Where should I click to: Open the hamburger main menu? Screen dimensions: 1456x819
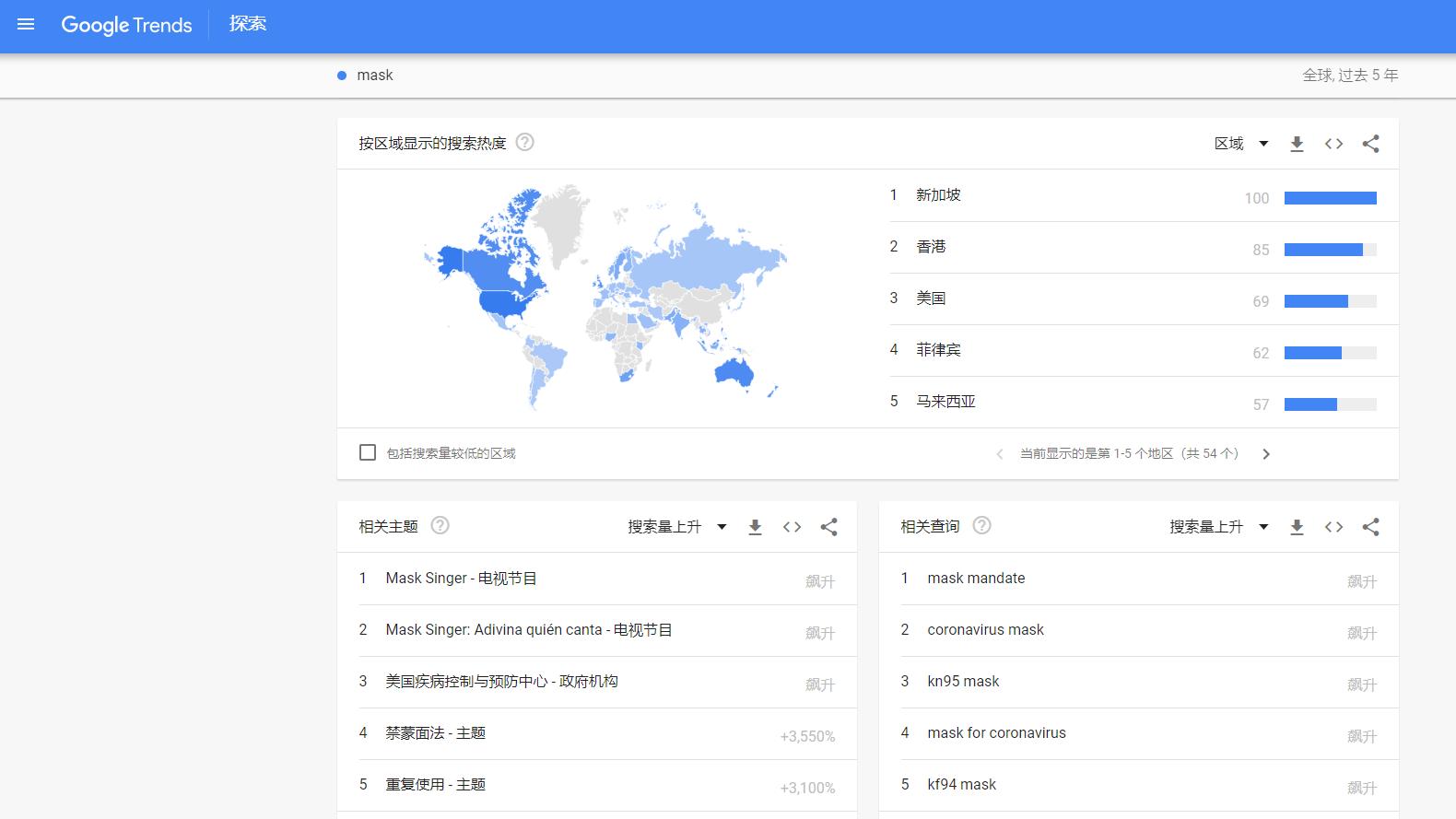click(26, 25)
